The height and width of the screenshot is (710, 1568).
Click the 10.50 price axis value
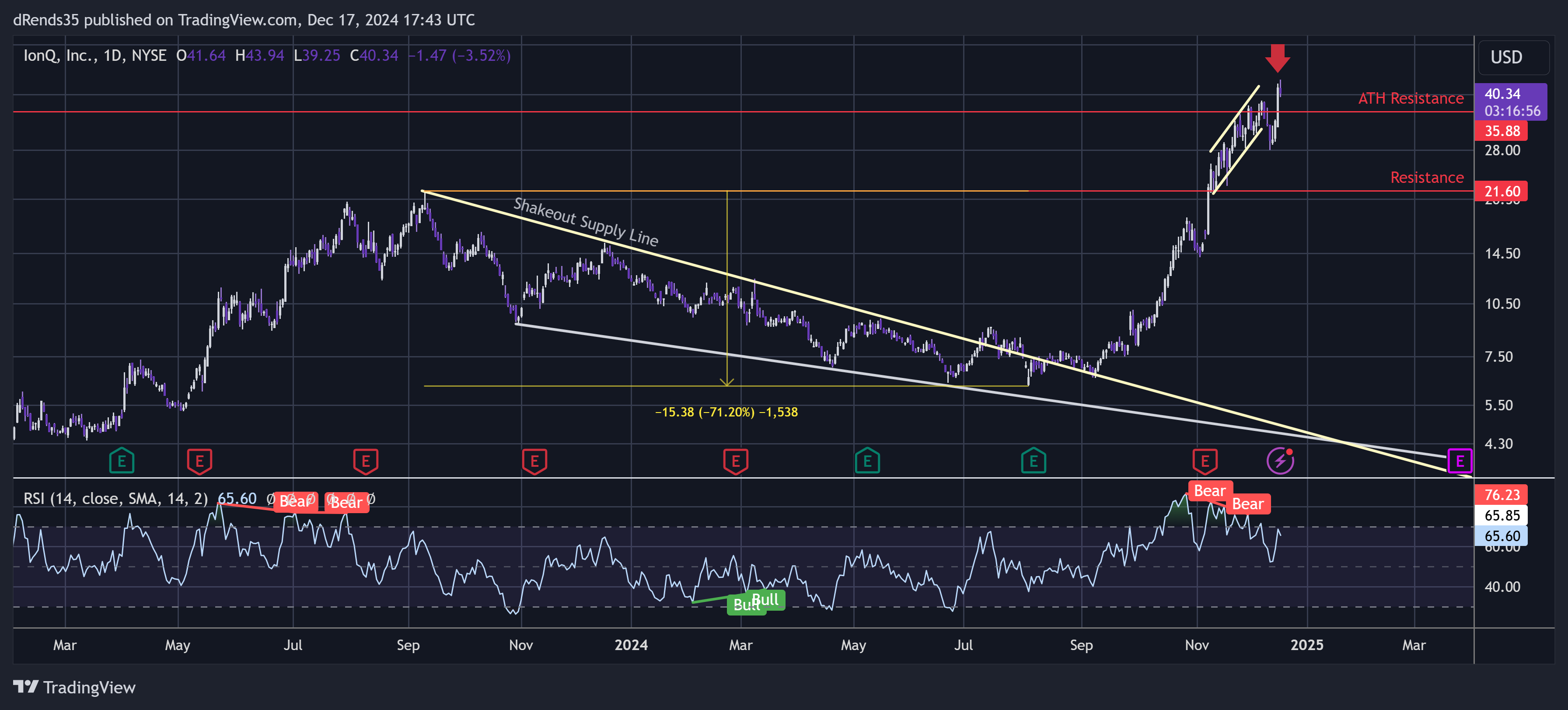click(1502, 304)
